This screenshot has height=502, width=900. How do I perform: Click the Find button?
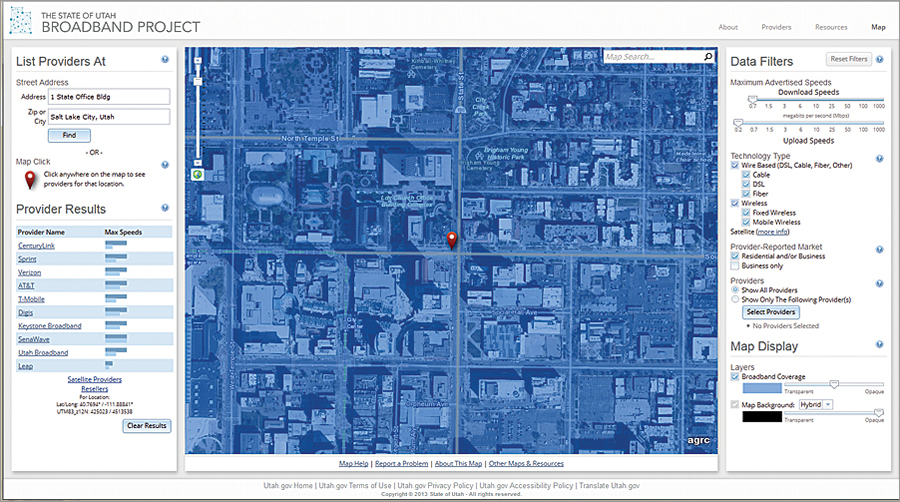(69, 135)
